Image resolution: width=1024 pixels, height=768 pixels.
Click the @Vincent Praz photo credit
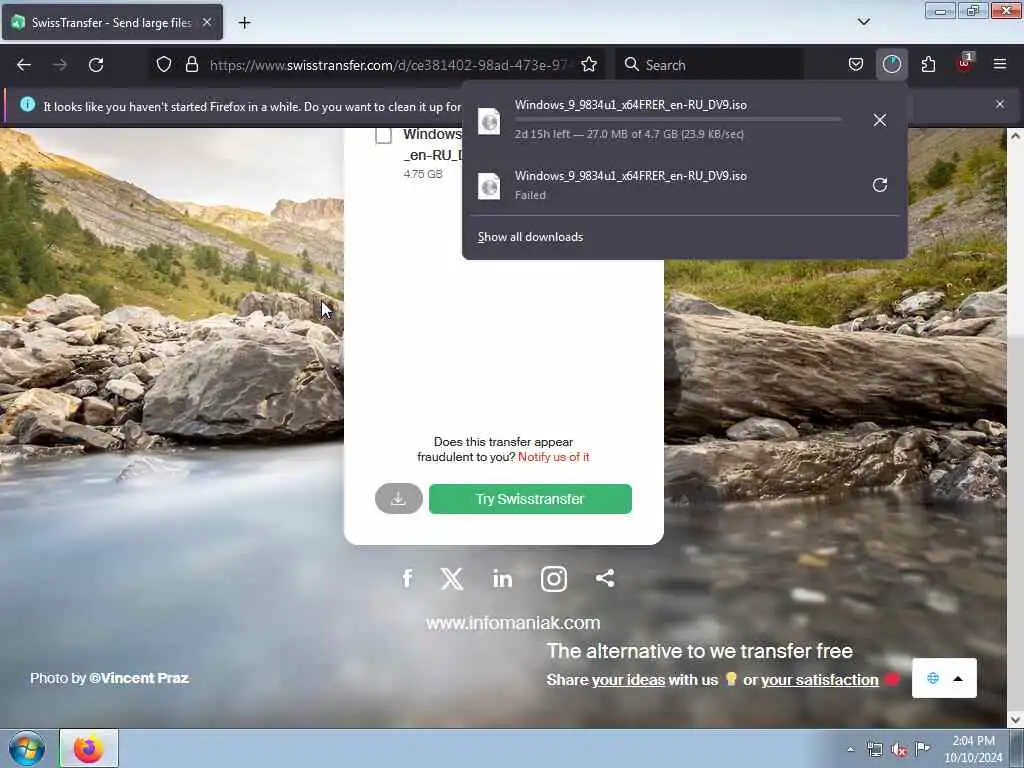coord(138,678)
